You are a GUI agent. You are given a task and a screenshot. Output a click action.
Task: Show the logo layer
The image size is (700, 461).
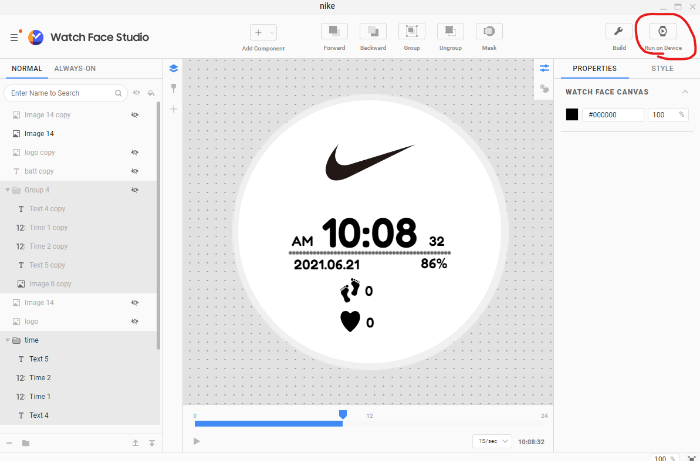[x=134, y=321]
